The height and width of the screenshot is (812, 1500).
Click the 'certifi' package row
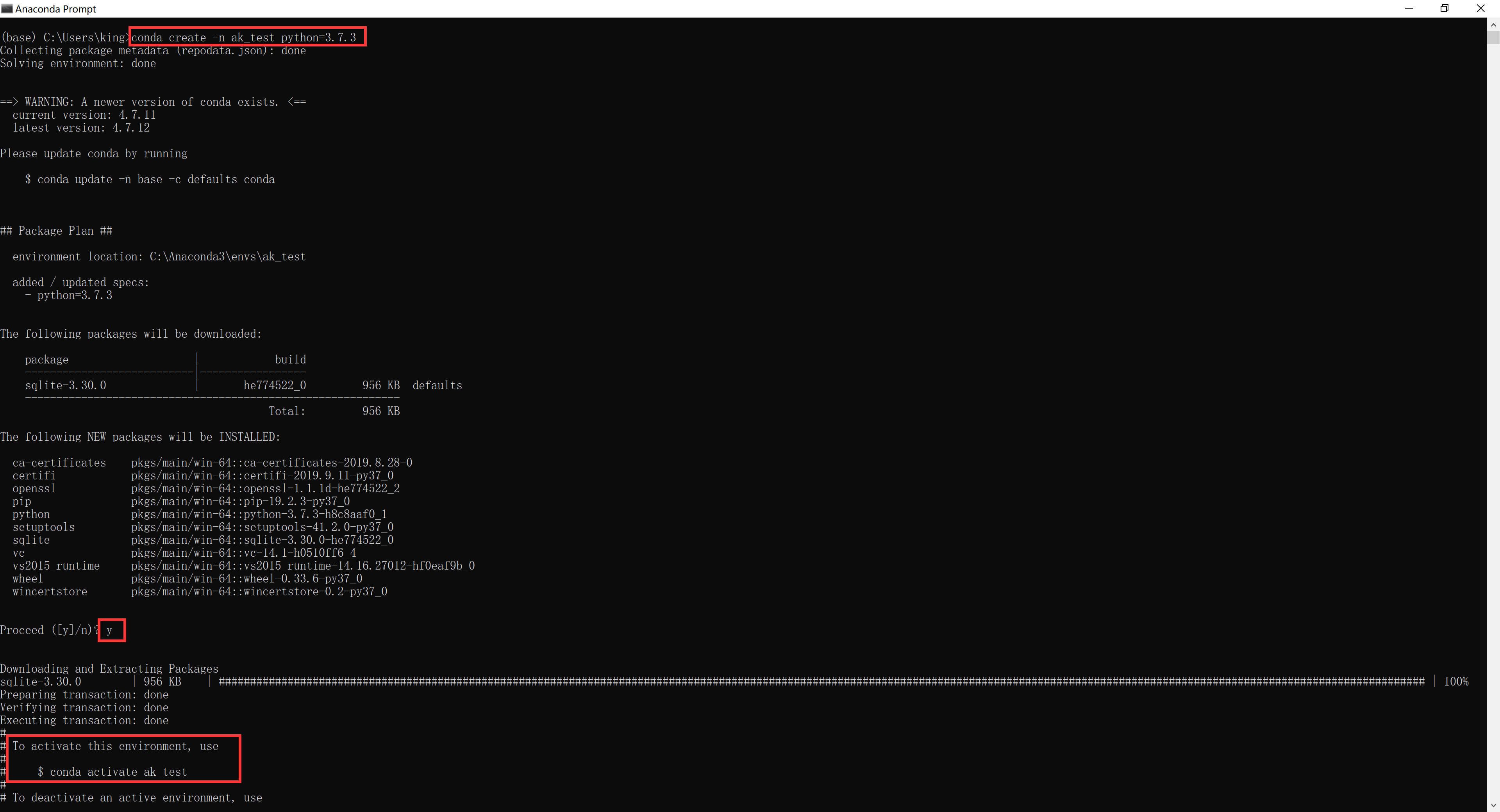[203, 475]
